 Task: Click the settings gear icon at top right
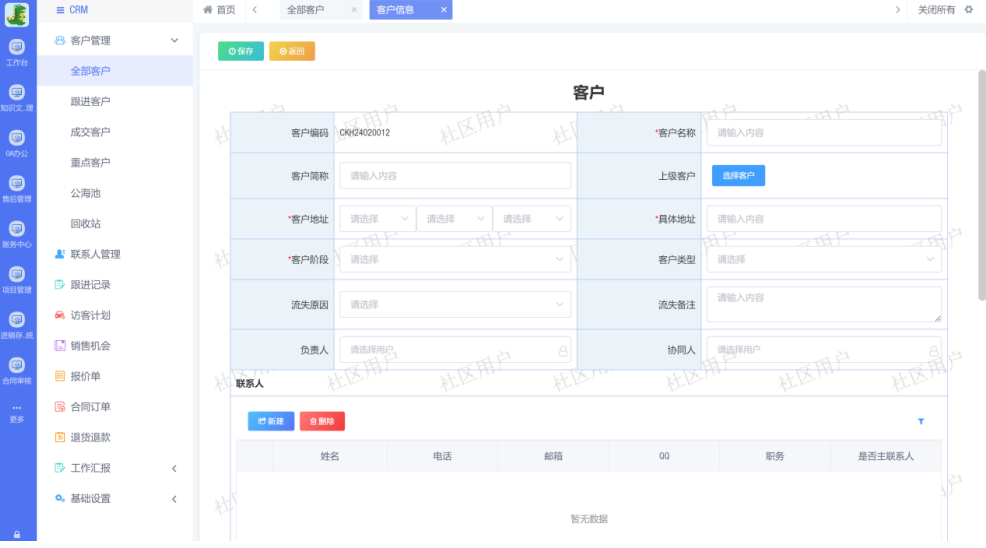pos(968,10)
